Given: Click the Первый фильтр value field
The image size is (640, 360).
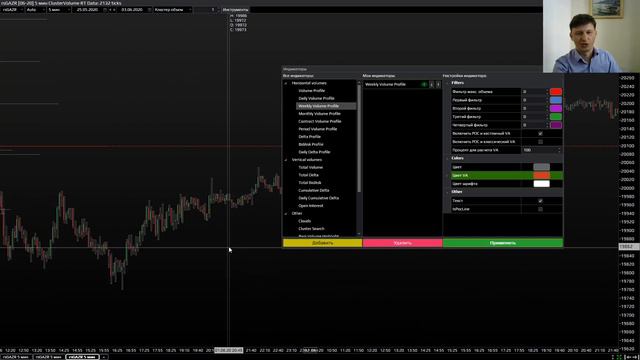Looking at the screenshot, I should point(535,100).
